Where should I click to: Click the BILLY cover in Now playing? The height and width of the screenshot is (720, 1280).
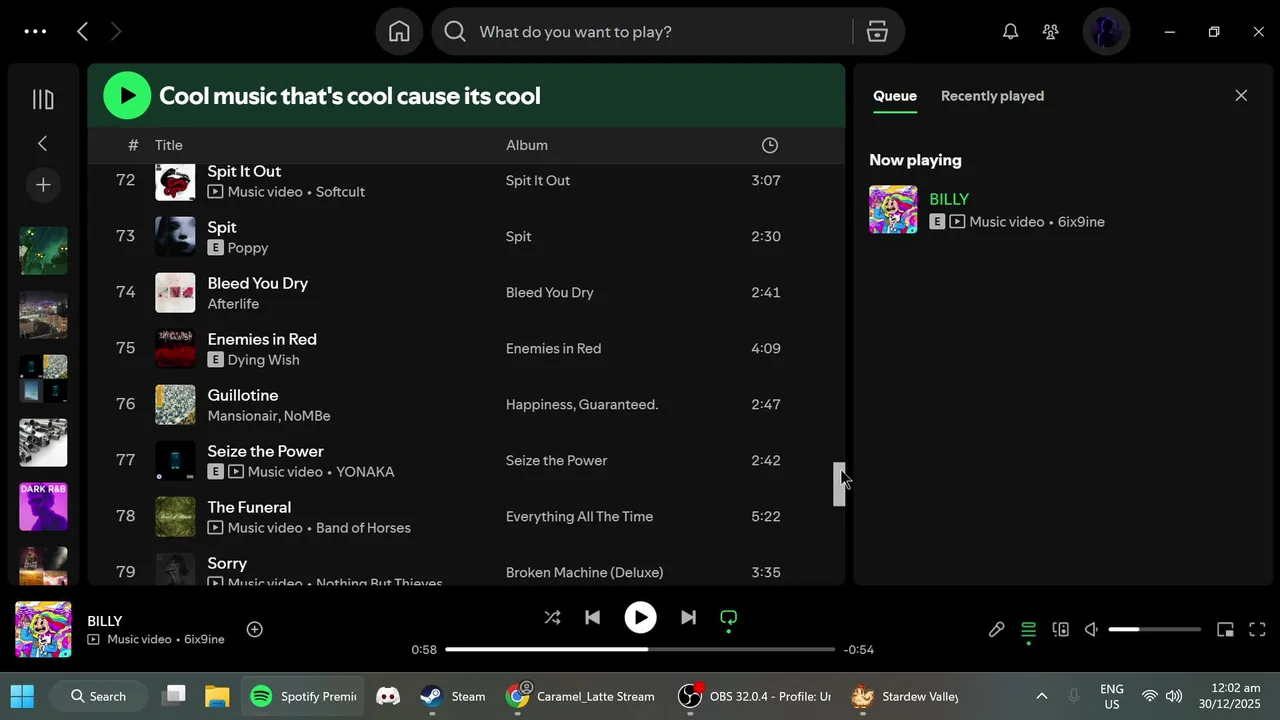893,210
